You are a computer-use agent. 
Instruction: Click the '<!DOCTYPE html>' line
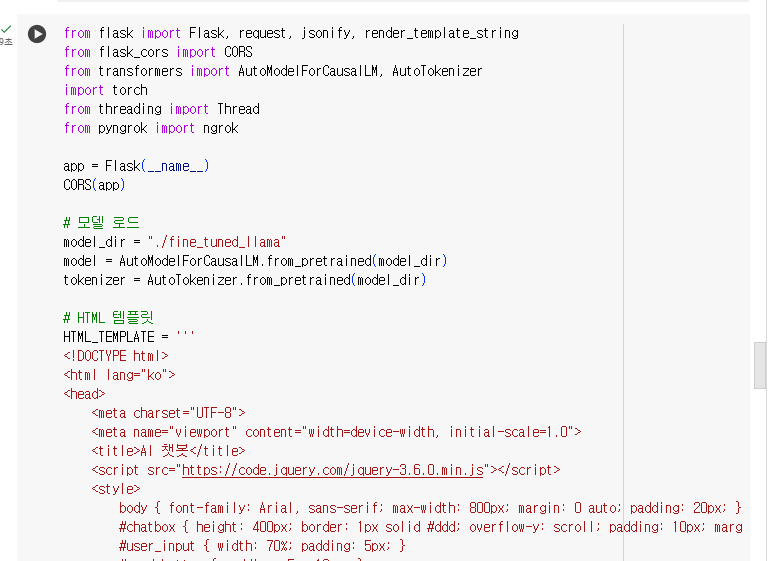coord(116,356)
